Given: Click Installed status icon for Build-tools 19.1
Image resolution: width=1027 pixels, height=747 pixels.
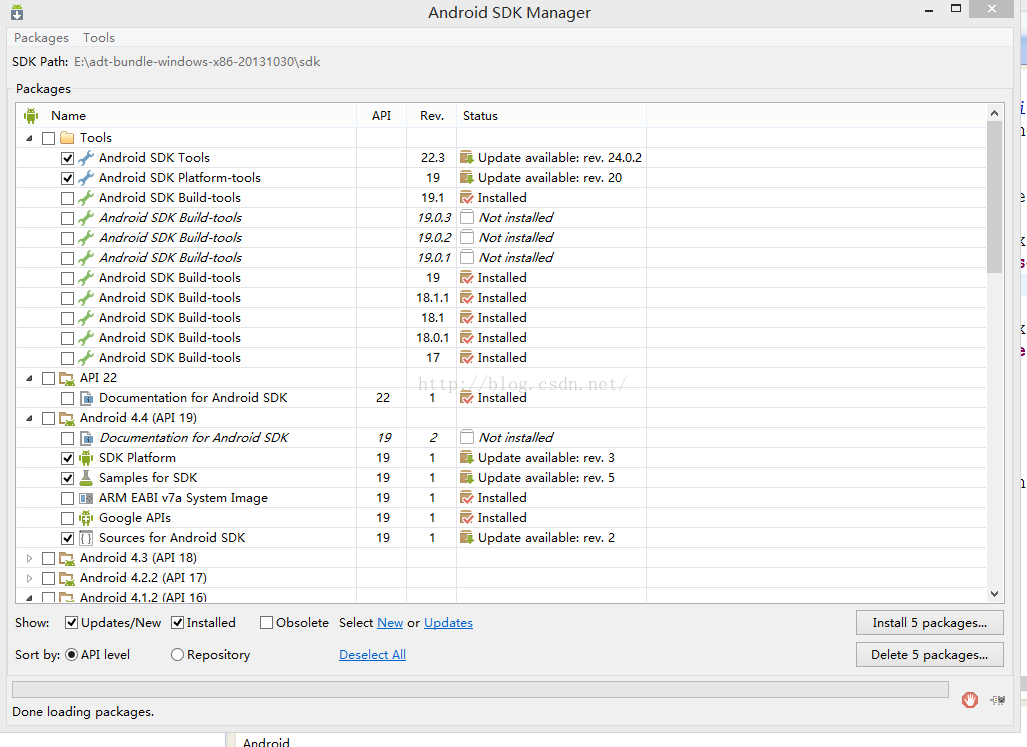Looking at the screenshot, I should tap(466, 198).
